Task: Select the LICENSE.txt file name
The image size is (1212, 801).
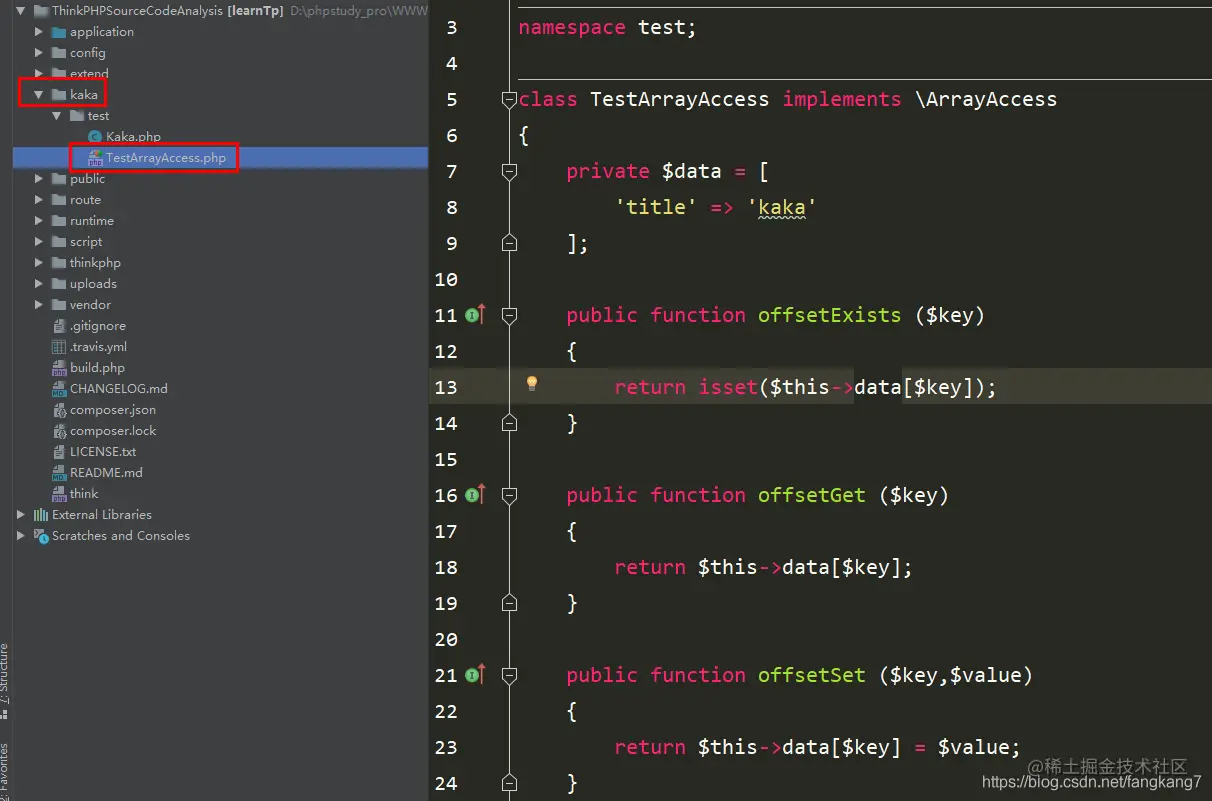Action: (x=103, y=452)
